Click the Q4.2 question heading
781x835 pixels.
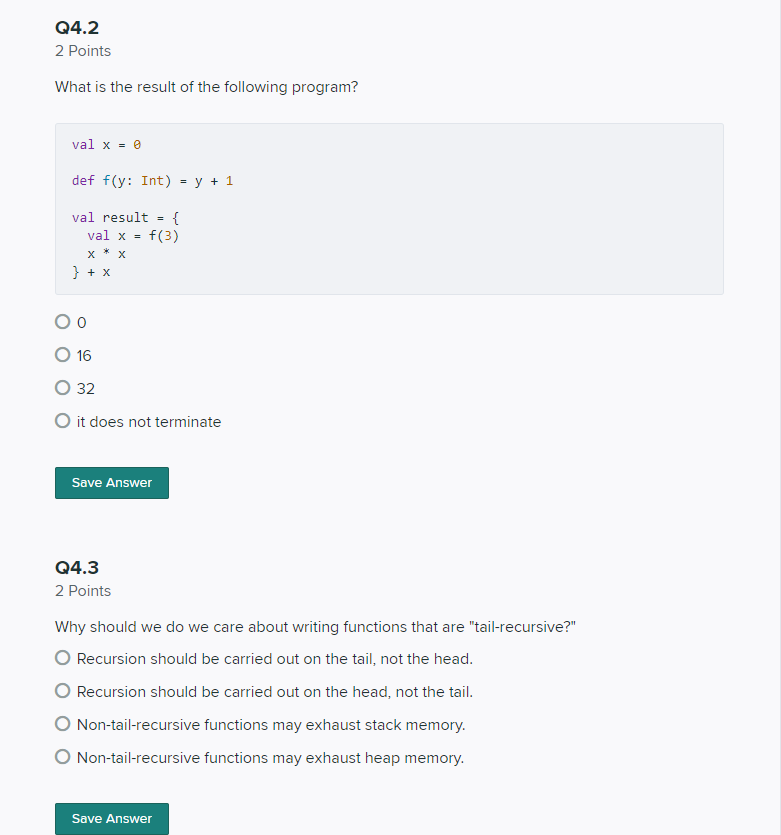[77, 28]
